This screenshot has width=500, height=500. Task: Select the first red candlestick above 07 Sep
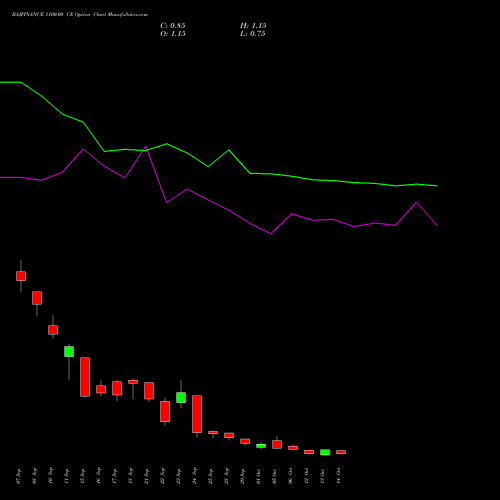click(21, 276)
